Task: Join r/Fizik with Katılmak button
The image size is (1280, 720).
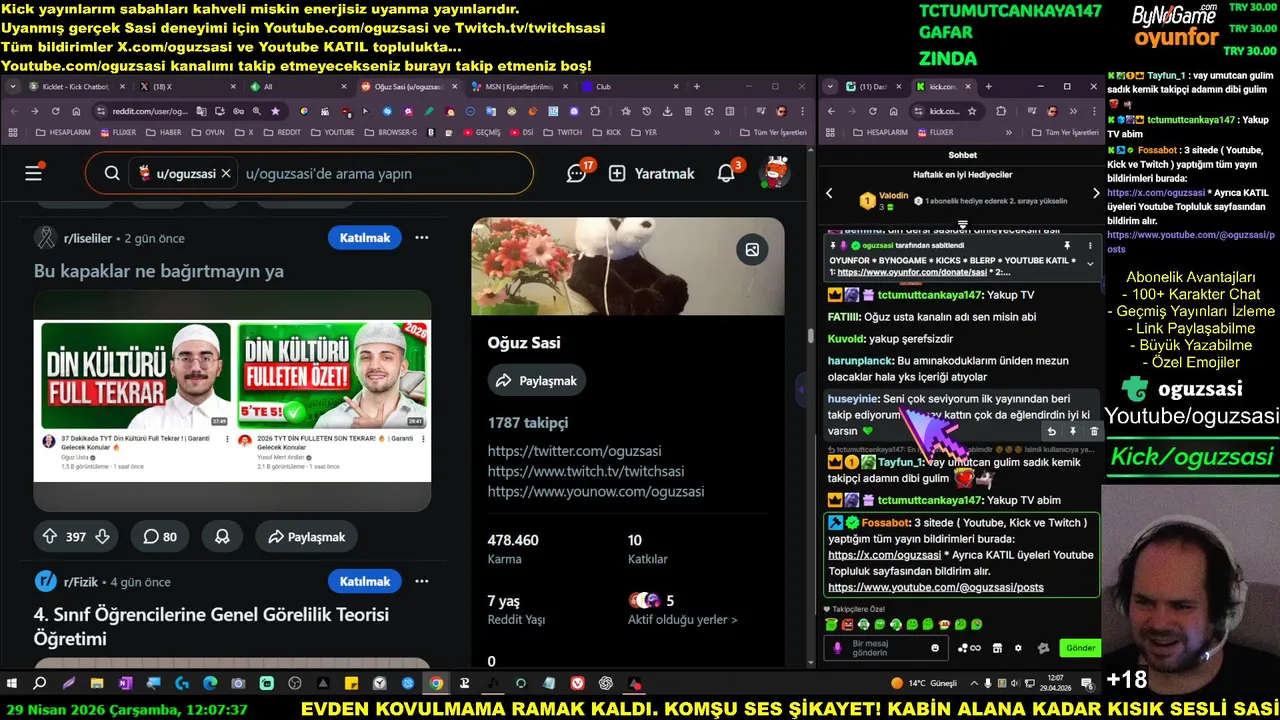Action: [365, 581]
